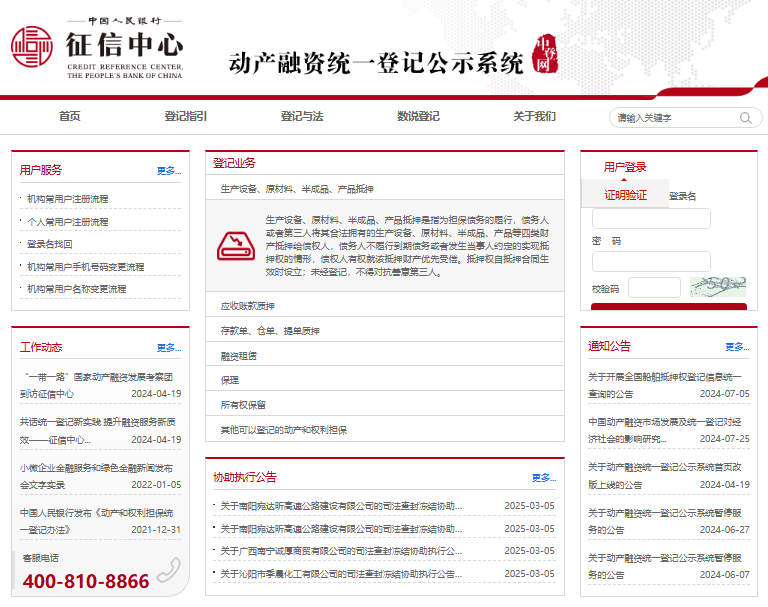768x607 pixels.
Task: Click the Credit Reference Center logo
Action: [x=97, y=48]
